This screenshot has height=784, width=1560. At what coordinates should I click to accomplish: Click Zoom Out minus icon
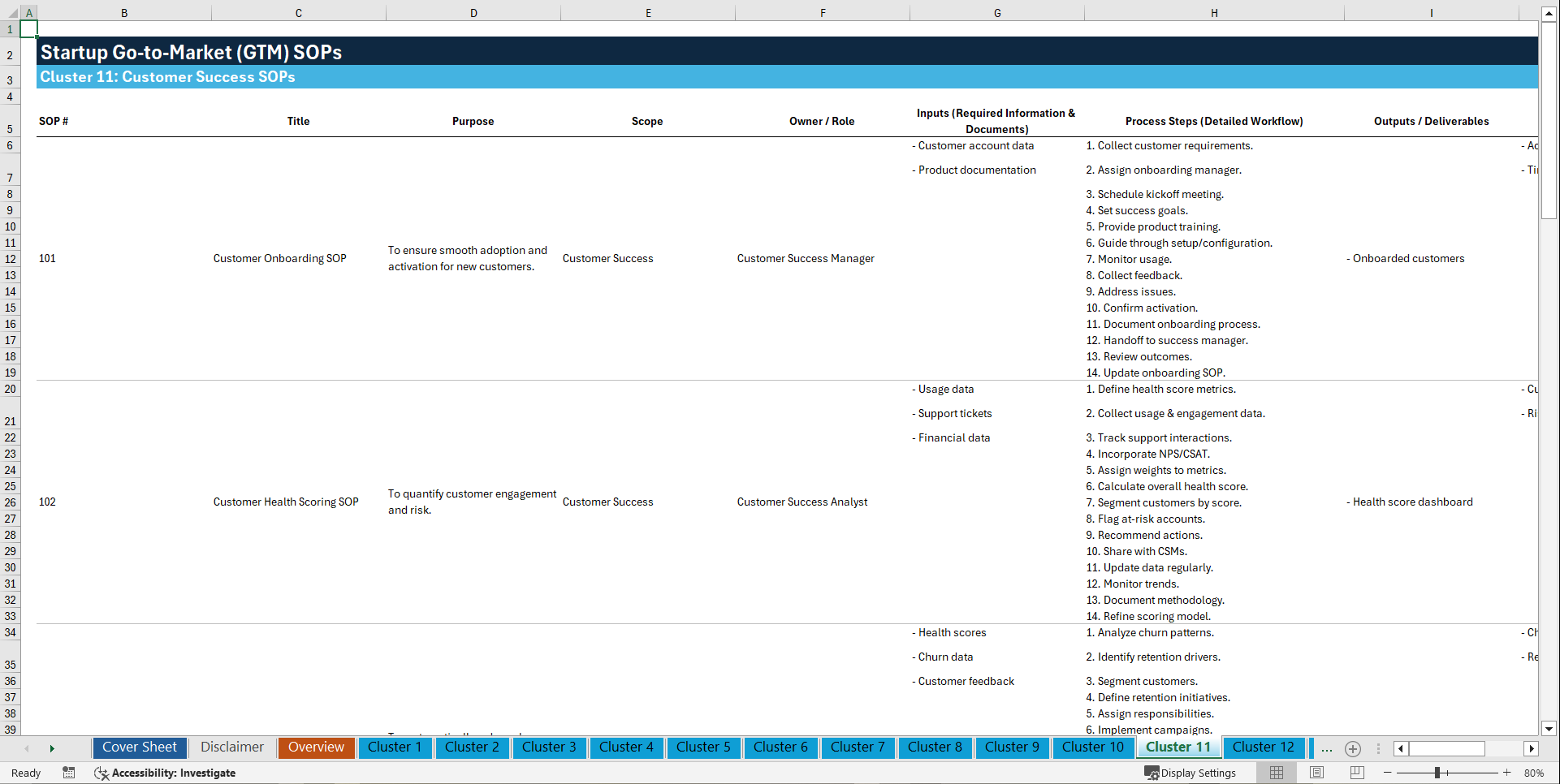coord(1388,773)
